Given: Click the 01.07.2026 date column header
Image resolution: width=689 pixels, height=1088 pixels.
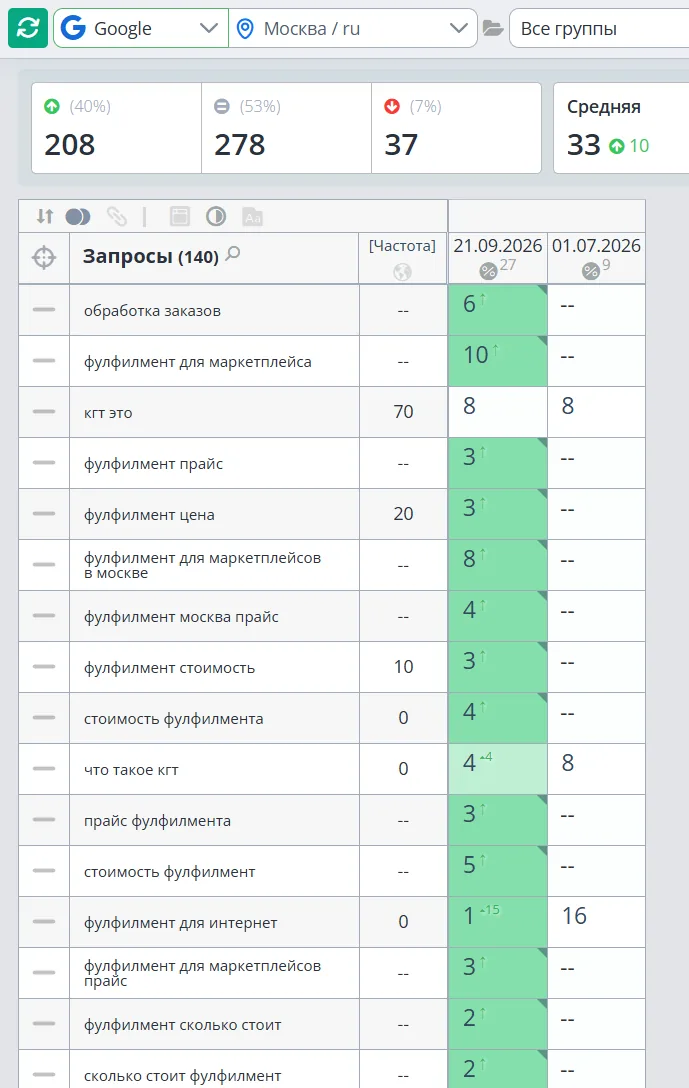Looking at the screenshot, I should click(x=596, y=246).
